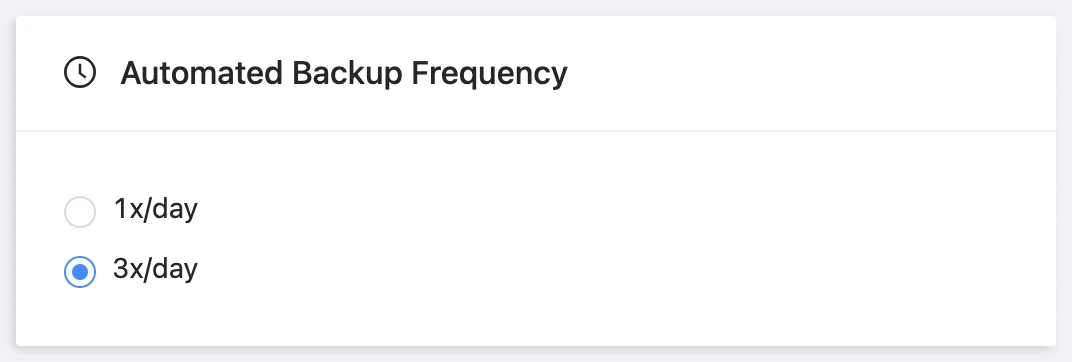1072x362 pixels.
Task: Click the clock icon beside the heading
Action: click(x=80, y=73)
